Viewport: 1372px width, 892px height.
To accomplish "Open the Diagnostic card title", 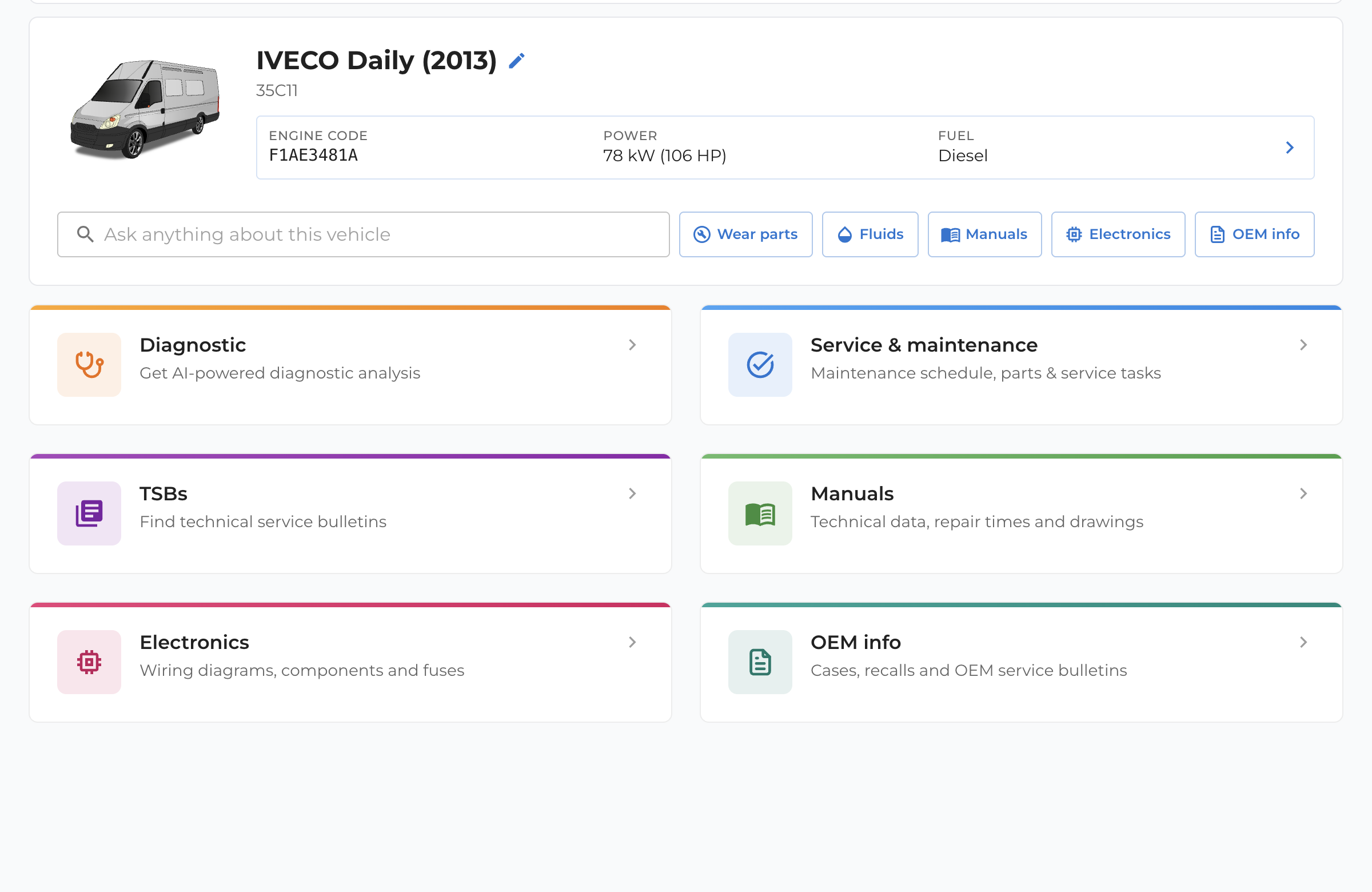I will [x=193, y=345].
